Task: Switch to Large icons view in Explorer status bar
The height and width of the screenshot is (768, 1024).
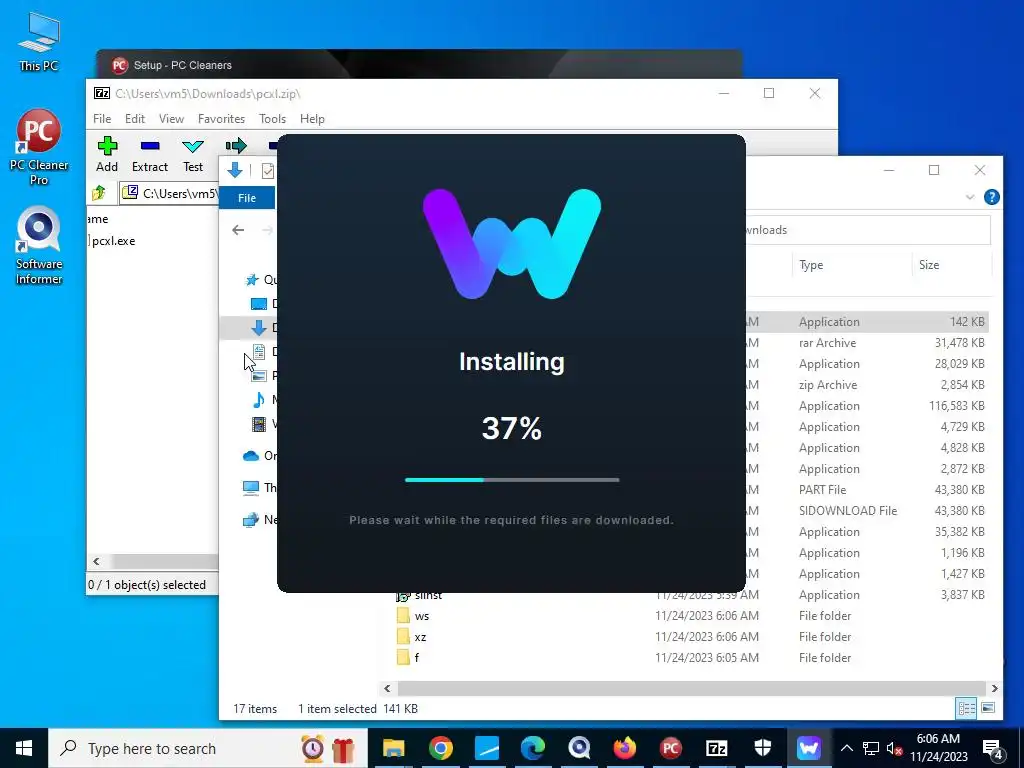Action: pyautogui.click(x=988, y=708)
